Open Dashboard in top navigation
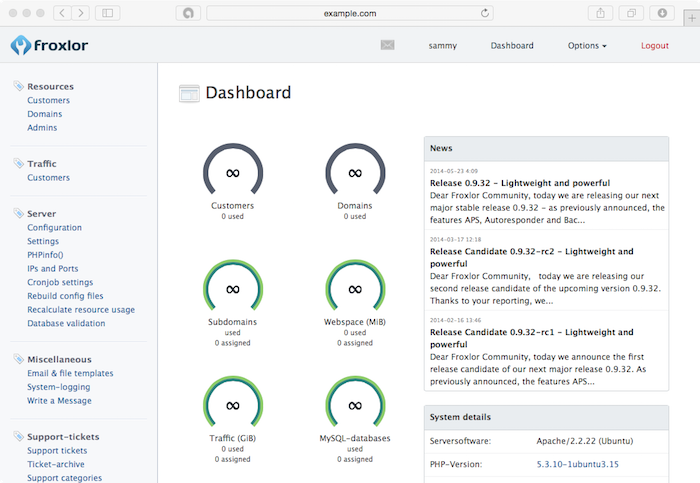Screen dimensions: 700x483 (512, 46)
